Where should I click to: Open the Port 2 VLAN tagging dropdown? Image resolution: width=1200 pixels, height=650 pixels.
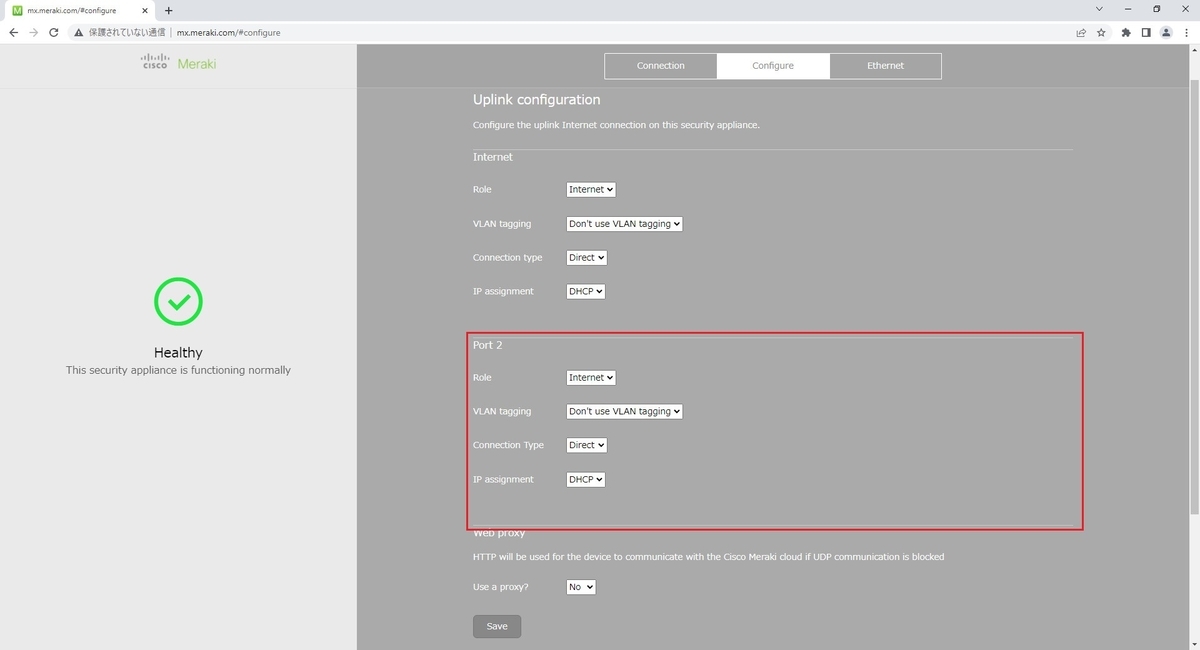coord(623,411)
